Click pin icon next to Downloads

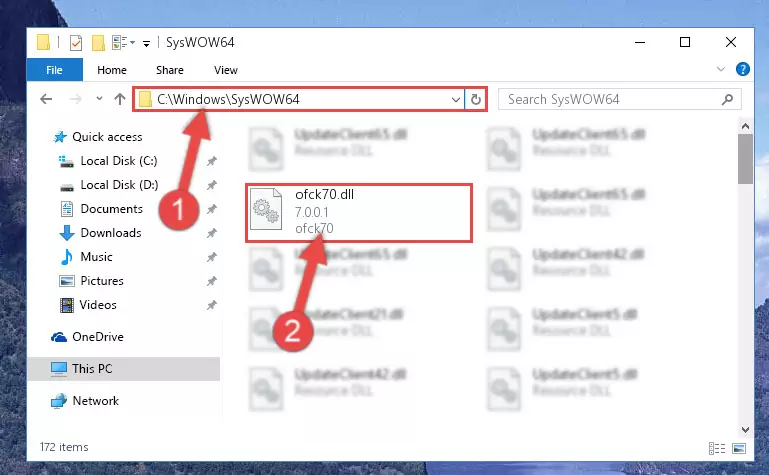(x=211, y=233)
